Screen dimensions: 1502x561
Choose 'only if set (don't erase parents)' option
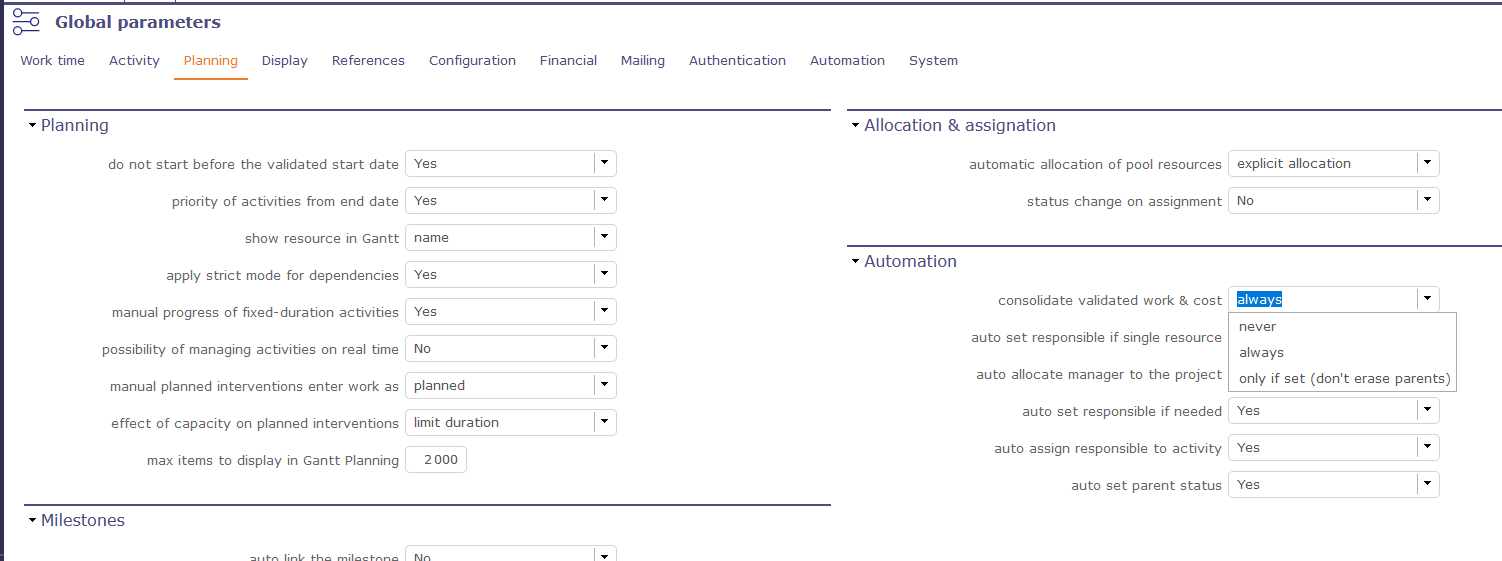pyautogui.click(x=1343, y=379)
